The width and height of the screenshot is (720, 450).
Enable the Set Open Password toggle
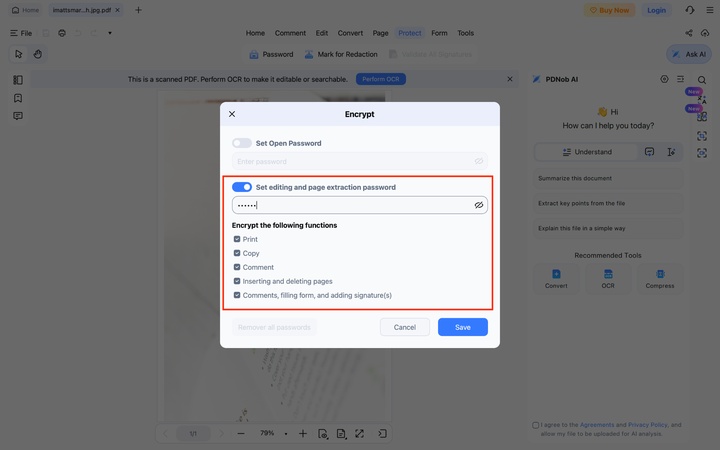(242, 143)
